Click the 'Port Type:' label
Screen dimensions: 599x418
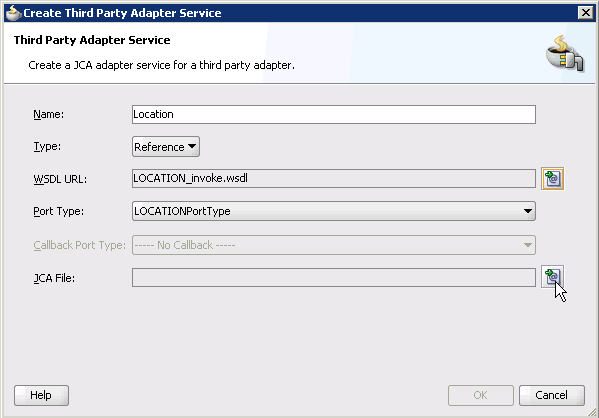tap(58, 211)
